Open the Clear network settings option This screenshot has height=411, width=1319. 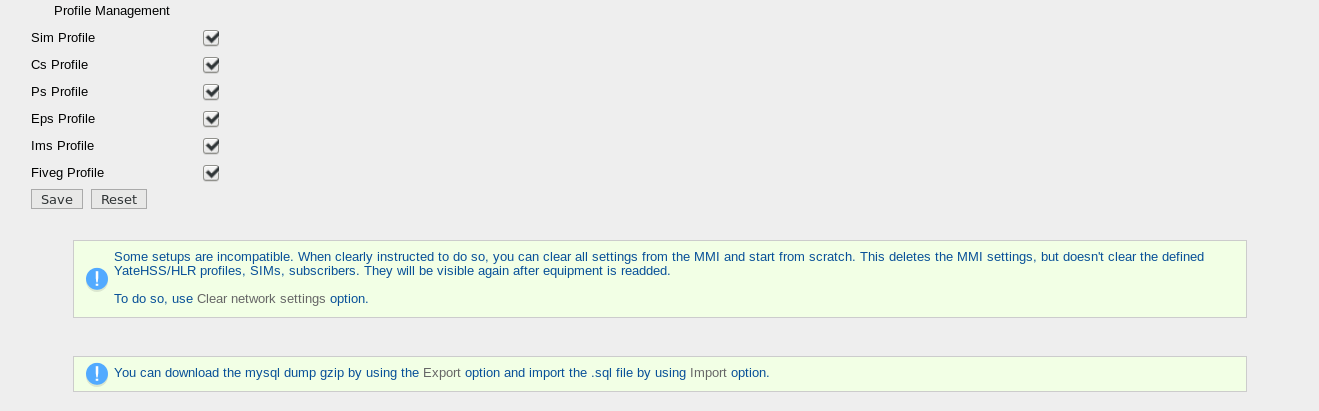(x=261, y=298)
